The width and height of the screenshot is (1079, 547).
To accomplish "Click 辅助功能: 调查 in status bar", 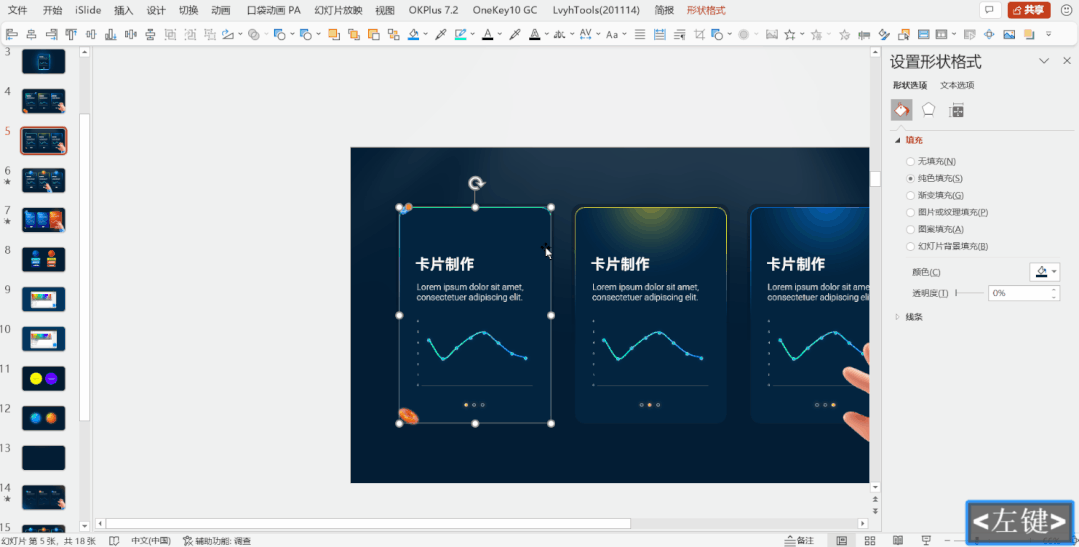I will (217, 541).
